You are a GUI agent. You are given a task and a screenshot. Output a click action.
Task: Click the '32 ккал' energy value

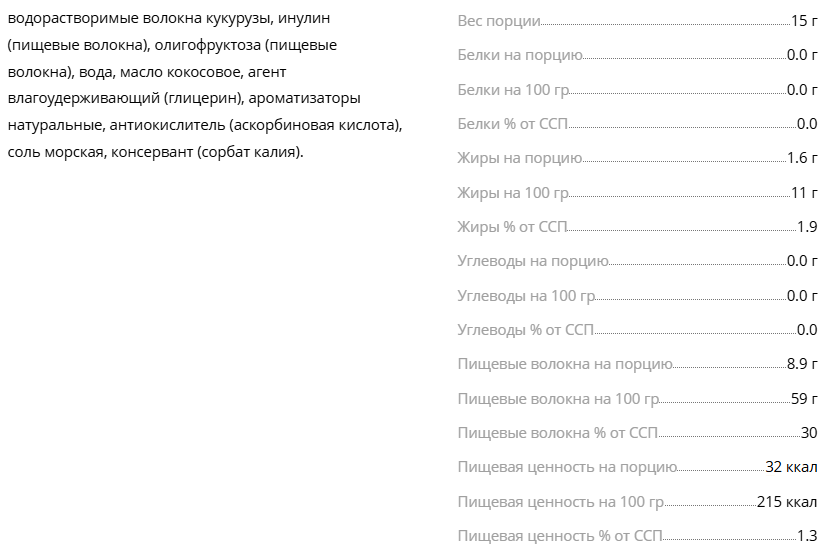click(x=791, y=467)
